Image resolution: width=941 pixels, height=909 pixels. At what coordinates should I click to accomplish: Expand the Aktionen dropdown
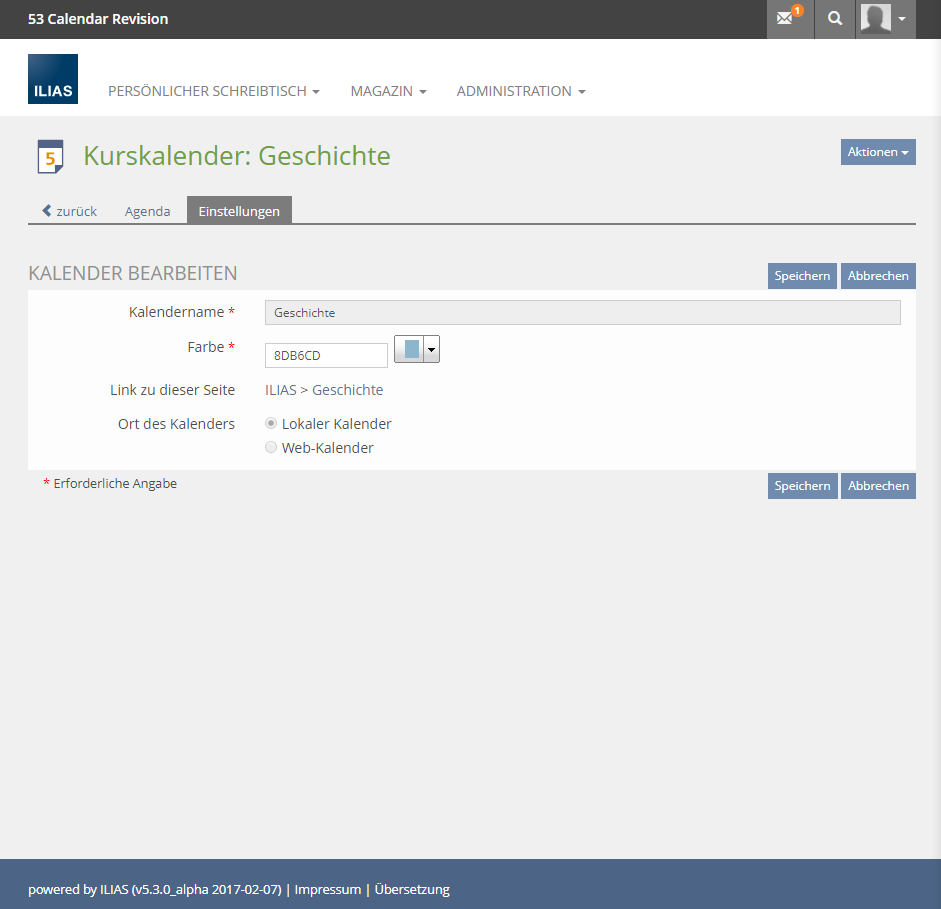tap(878, 152)
